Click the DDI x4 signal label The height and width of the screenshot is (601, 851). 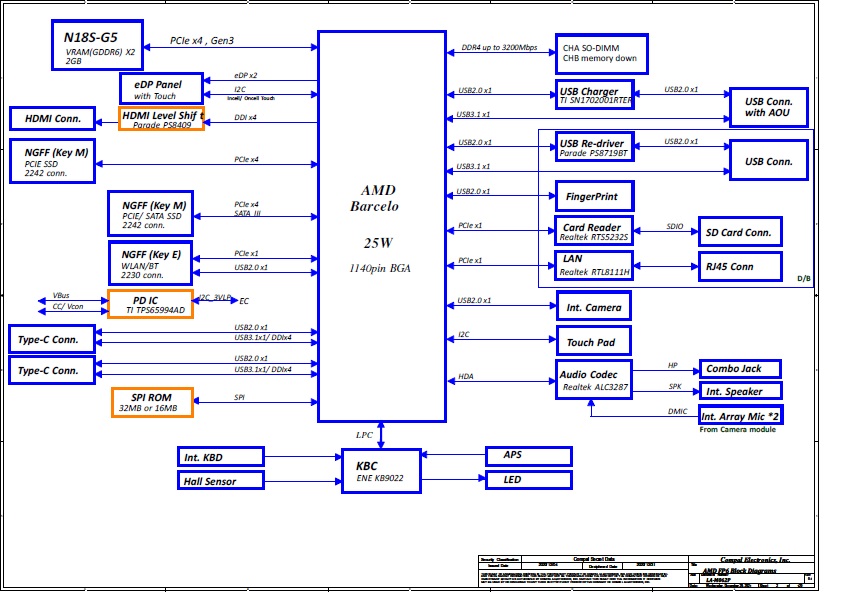pyautogui.click(x=245, y=117)
